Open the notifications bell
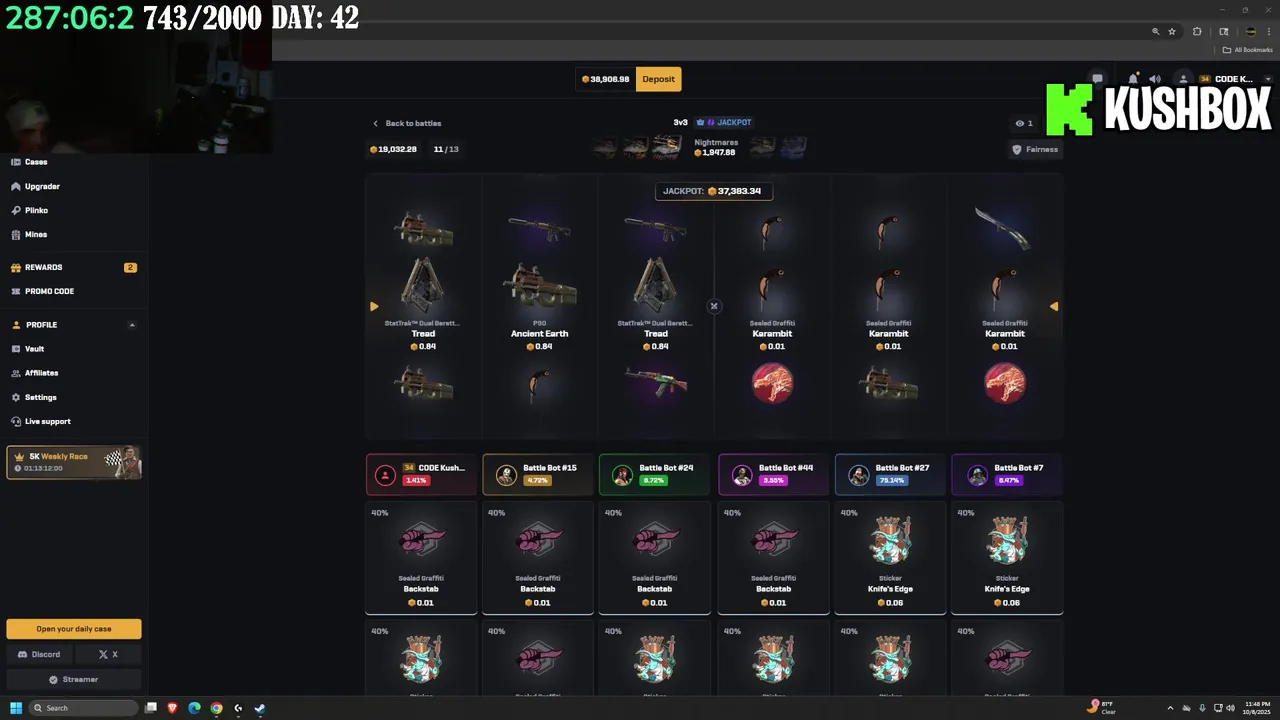Screen dimensions: 1280x720 1133,79
